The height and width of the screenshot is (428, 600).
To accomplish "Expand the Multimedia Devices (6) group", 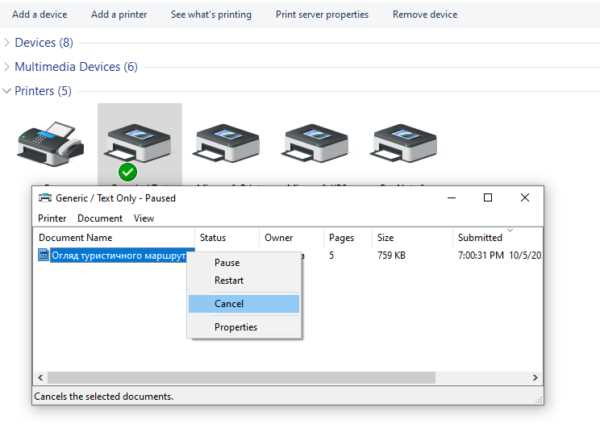I will pyautogui.click(x=7, y=67).
